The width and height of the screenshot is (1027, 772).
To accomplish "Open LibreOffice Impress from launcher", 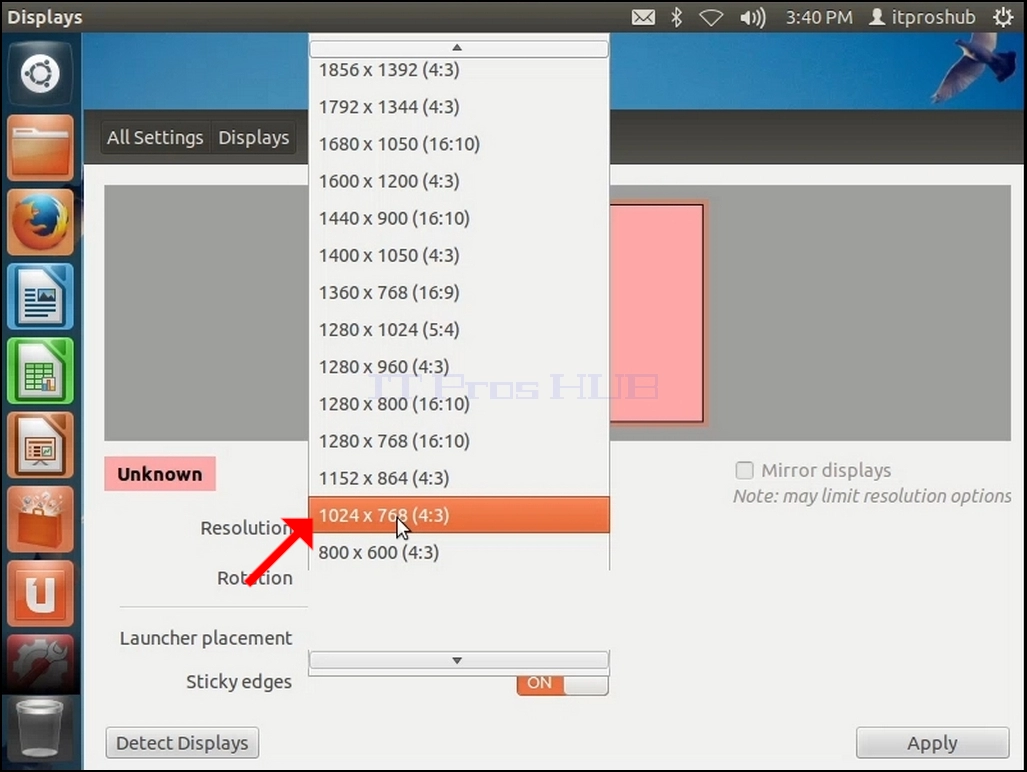I will (41, 445).
